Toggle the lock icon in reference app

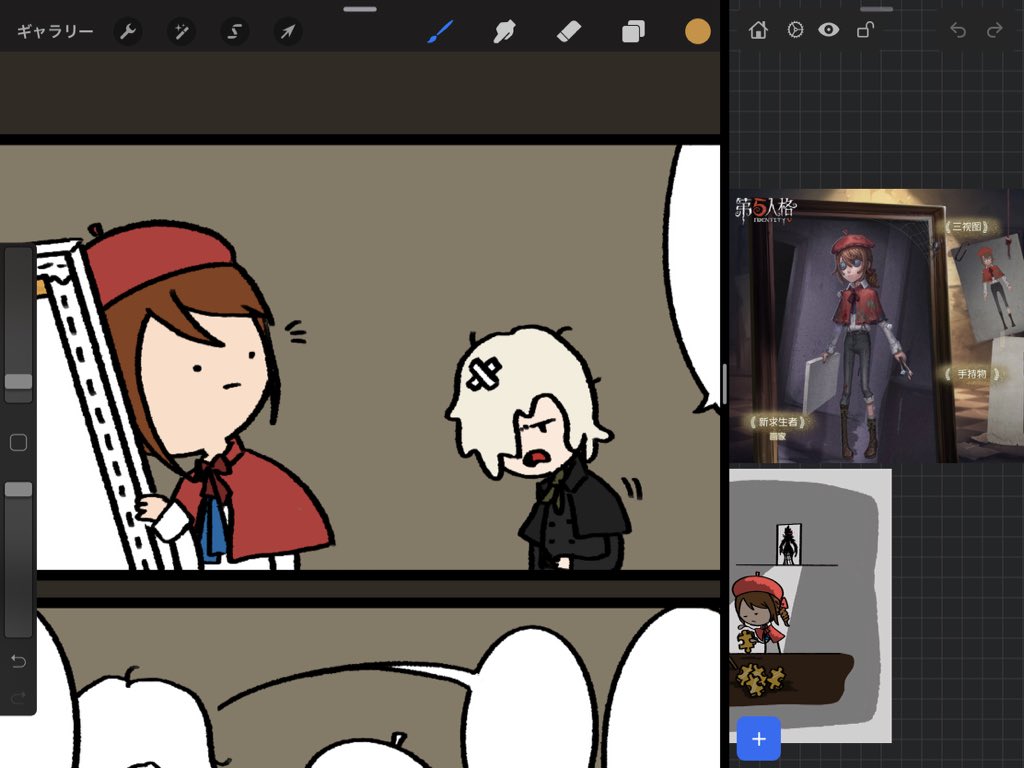click(865, 30)
